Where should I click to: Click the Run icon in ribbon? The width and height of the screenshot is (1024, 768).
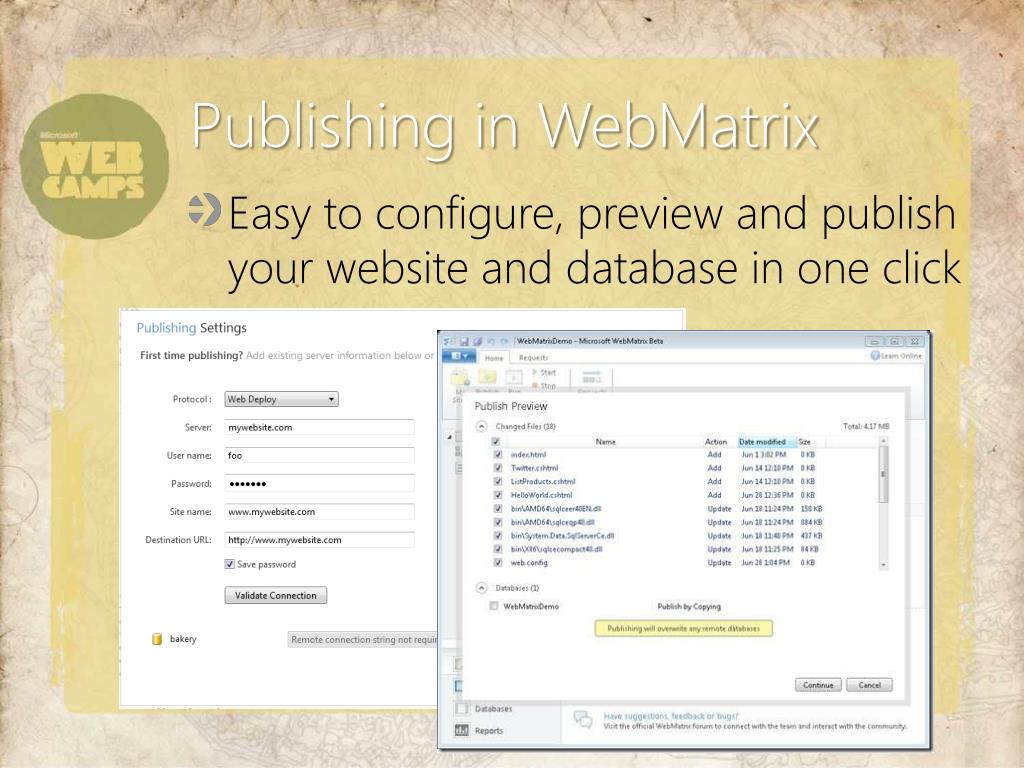click(x=515, y=377)
